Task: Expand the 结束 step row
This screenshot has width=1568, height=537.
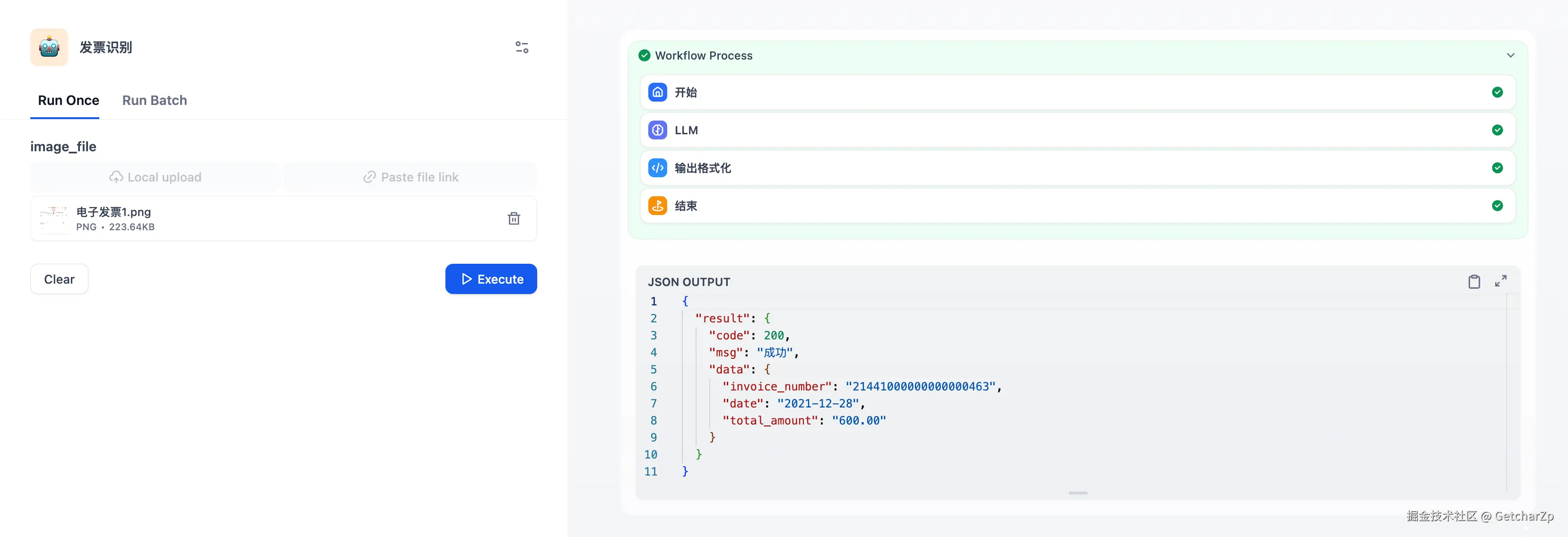Action: 1076,205
